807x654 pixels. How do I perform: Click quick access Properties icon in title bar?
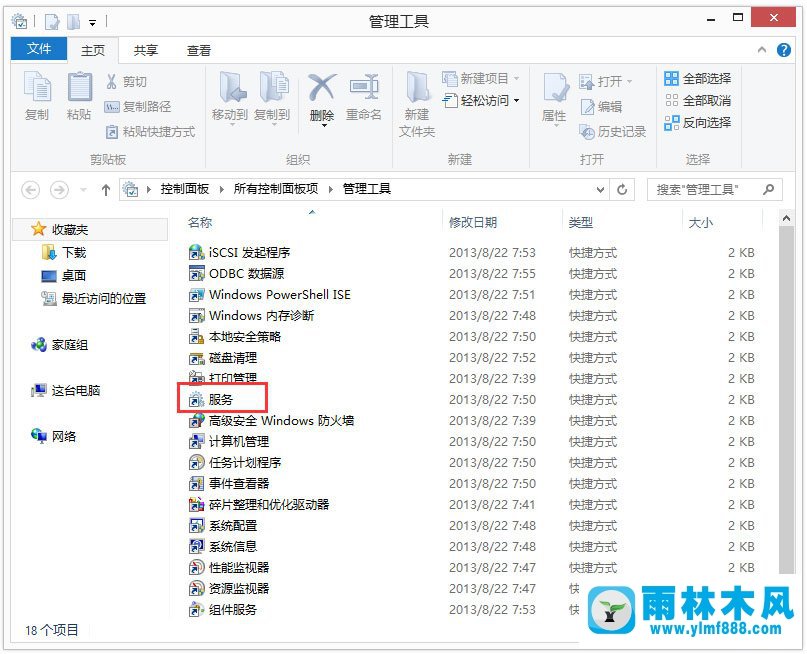click(52, 21)
